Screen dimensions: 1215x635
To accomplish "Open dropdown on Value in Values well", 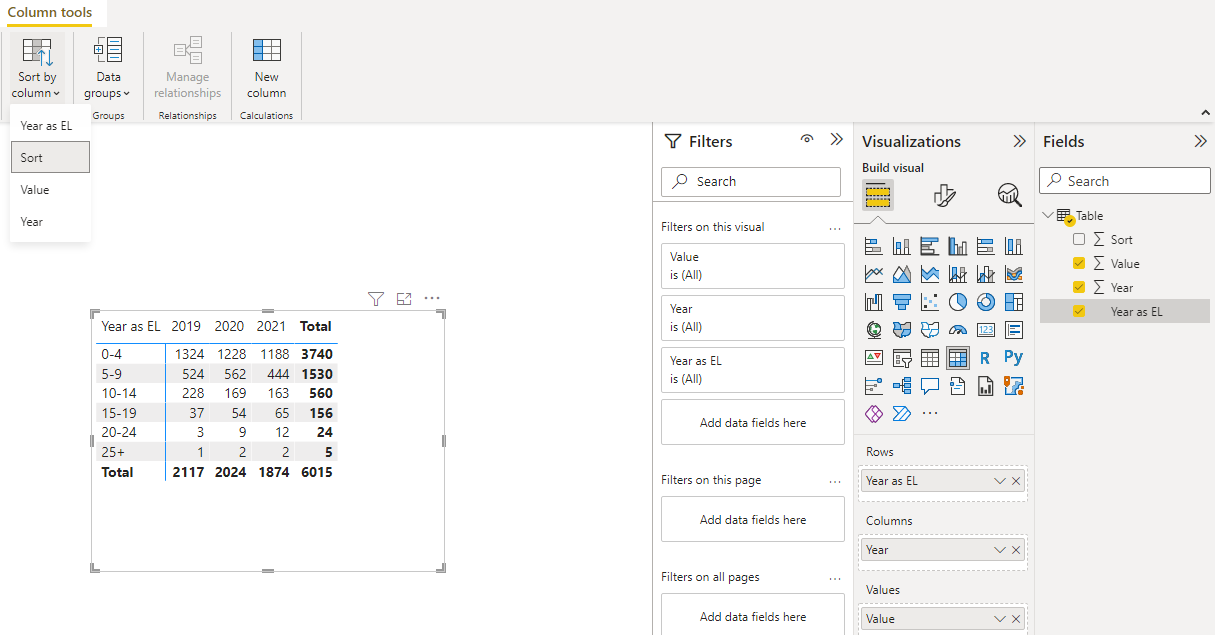I will click(999, 619).
